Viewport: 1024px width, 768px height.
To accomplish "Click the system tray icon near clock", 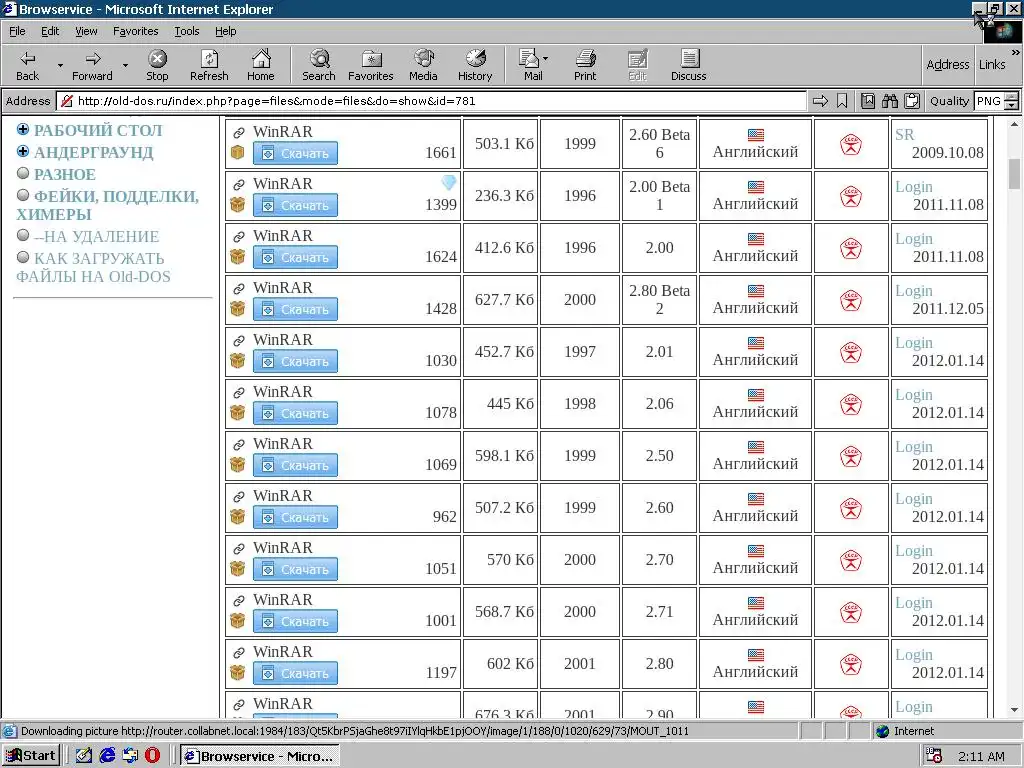I will click(934, 756).
